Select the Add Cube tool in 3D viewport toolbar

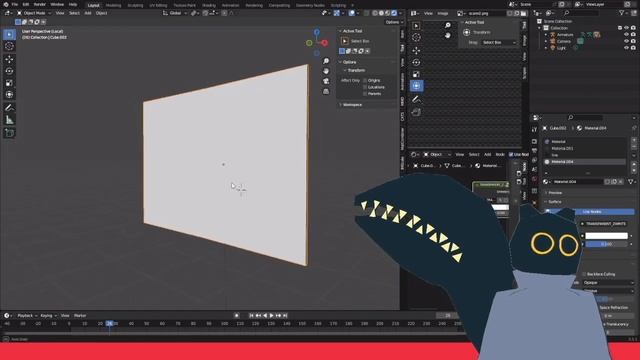coord(9,133)
